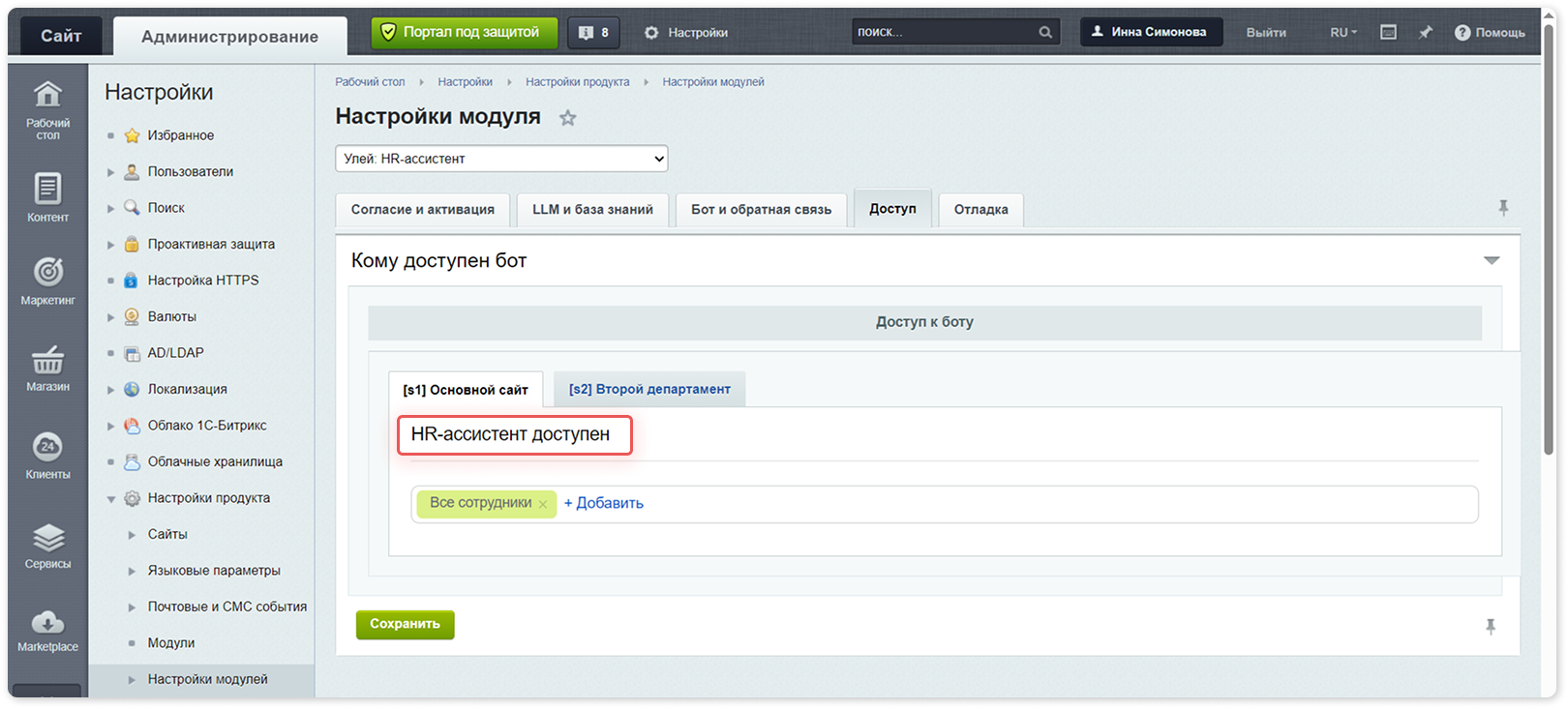Add page to favorites with star icon
The width and height of the screenshot is (1568, 709).
pos(567,118)
